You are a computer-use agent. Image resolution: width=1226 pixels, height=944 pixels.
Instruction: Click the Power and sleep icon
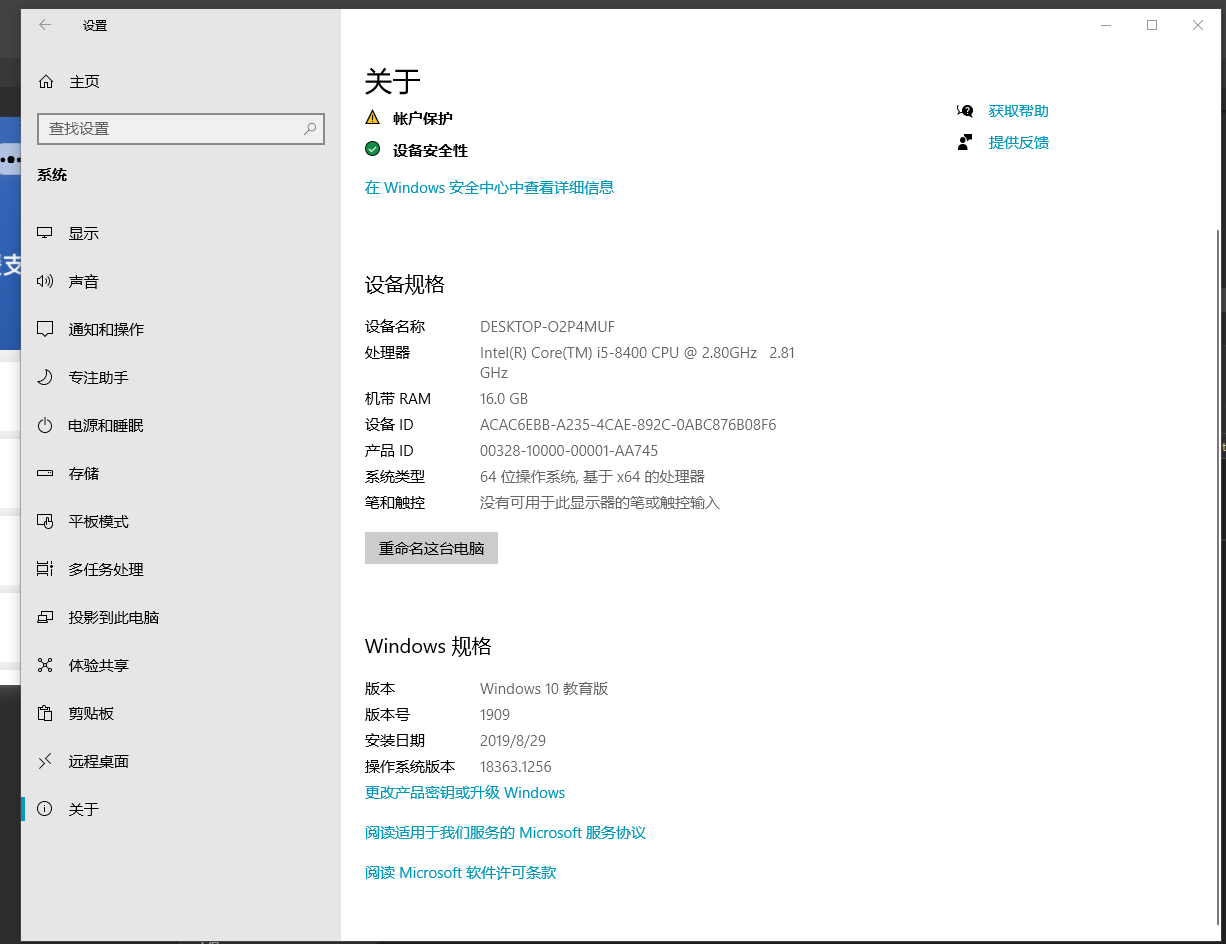(x=45, y=425)
